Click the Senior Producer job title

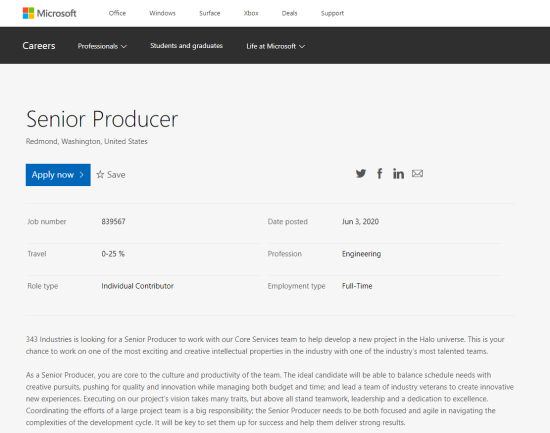click(x=102, y=119)
